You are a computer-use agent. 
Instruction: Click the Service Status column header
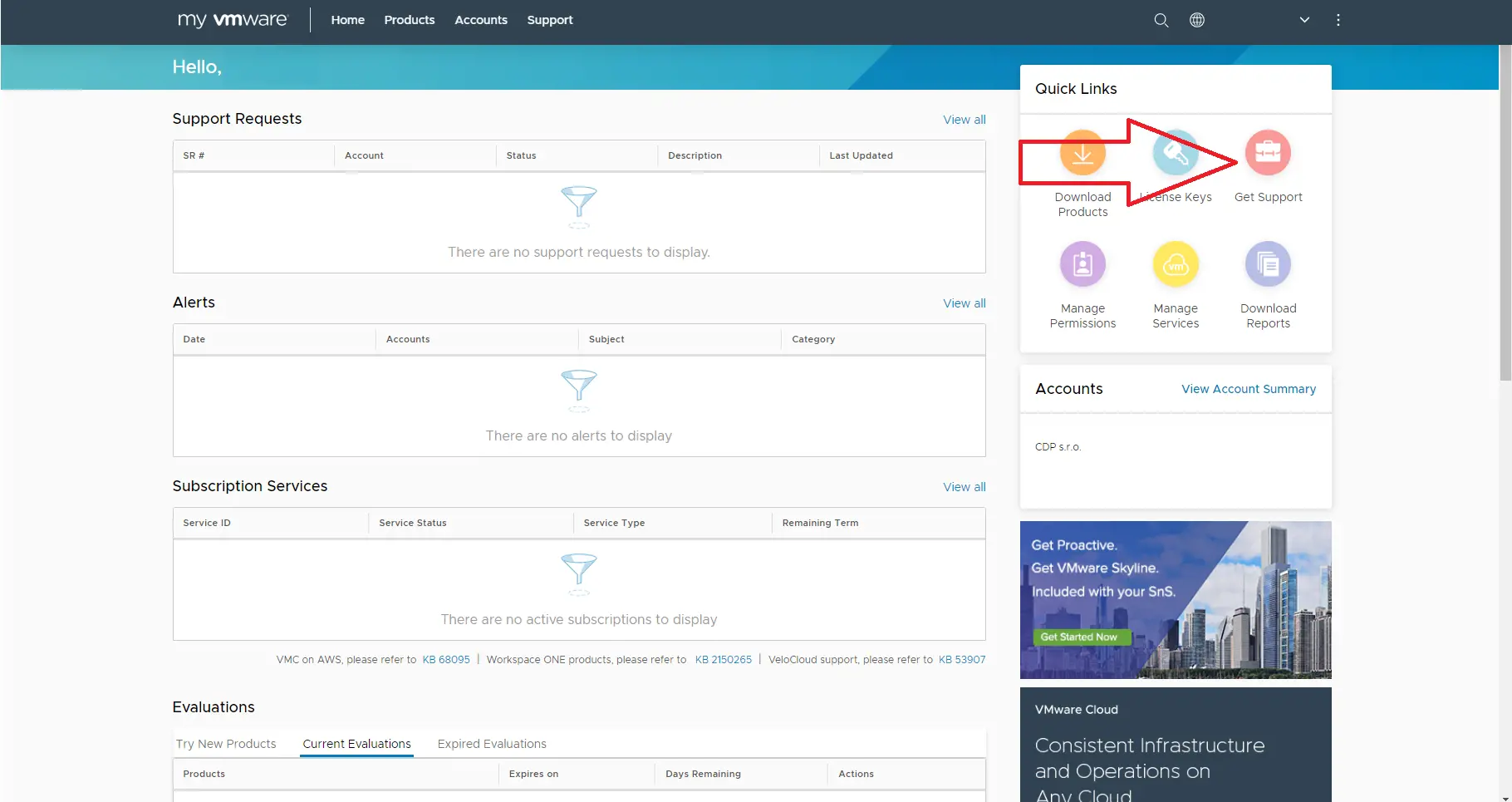(x=471, y=523)
